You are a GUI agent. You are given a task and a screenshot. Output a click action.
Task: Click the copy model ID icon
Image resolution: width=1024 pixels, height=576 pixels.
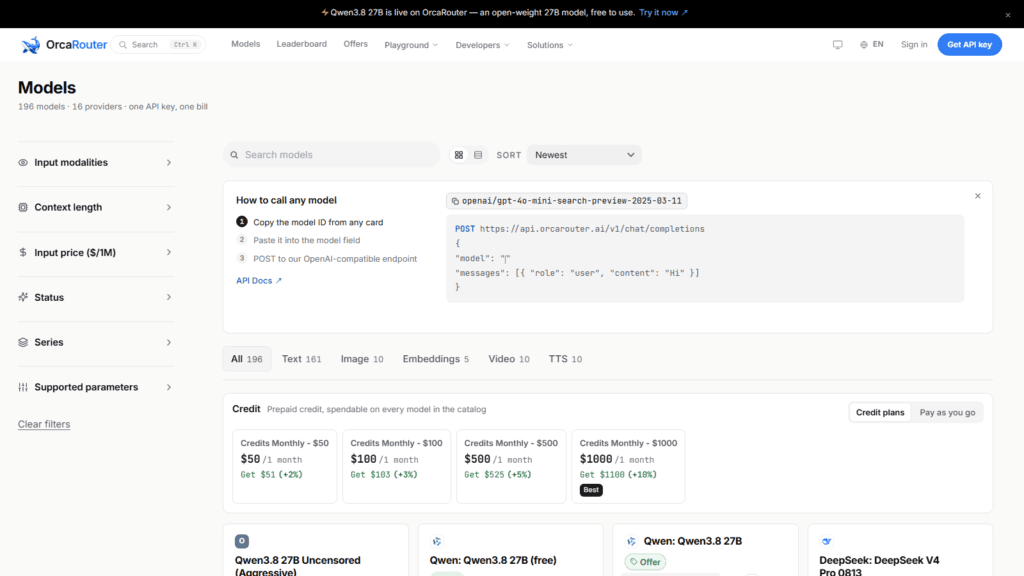(455, 201)
